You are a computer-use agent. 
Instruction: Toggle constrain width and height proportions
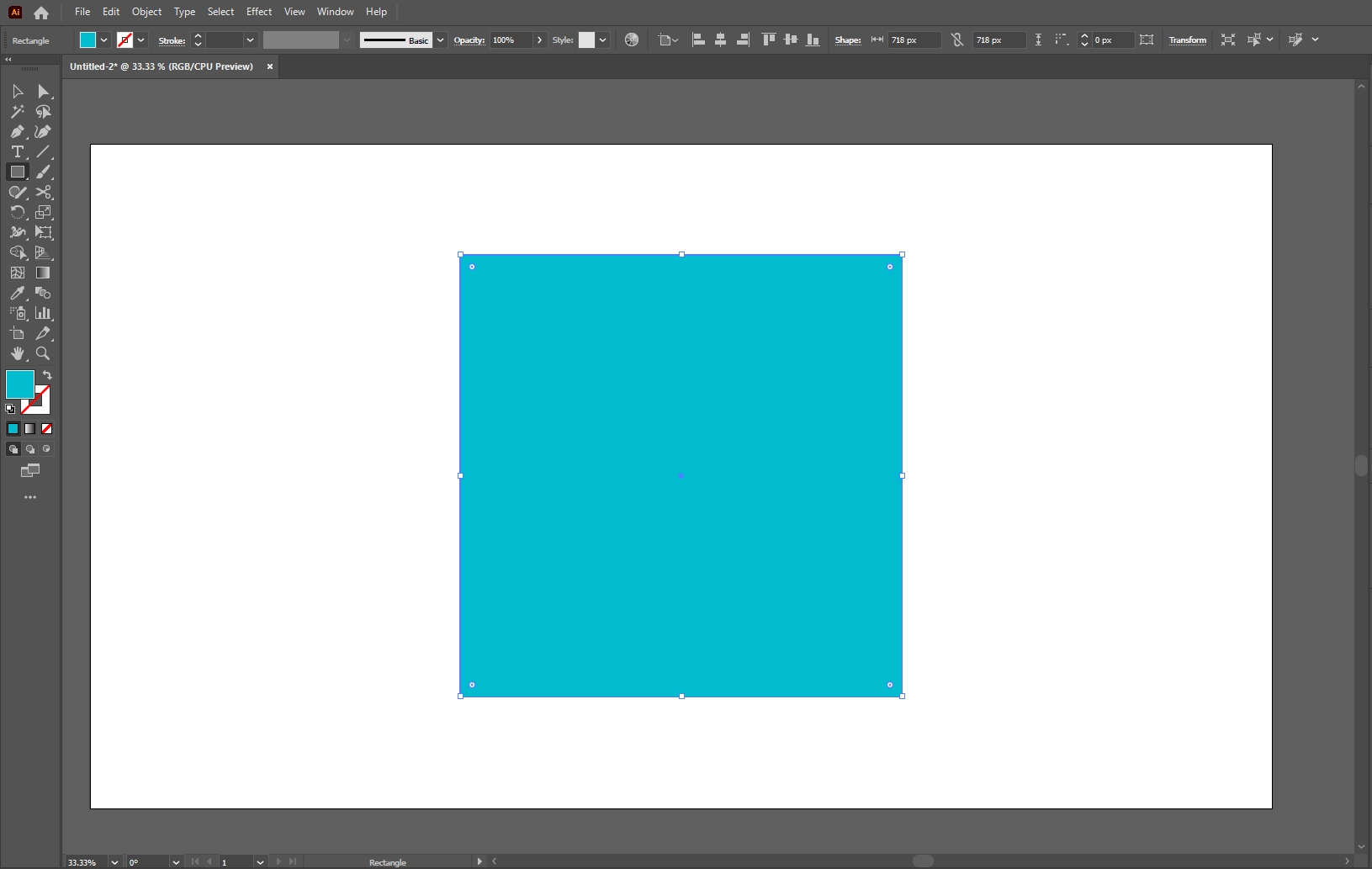coord(957,40)
